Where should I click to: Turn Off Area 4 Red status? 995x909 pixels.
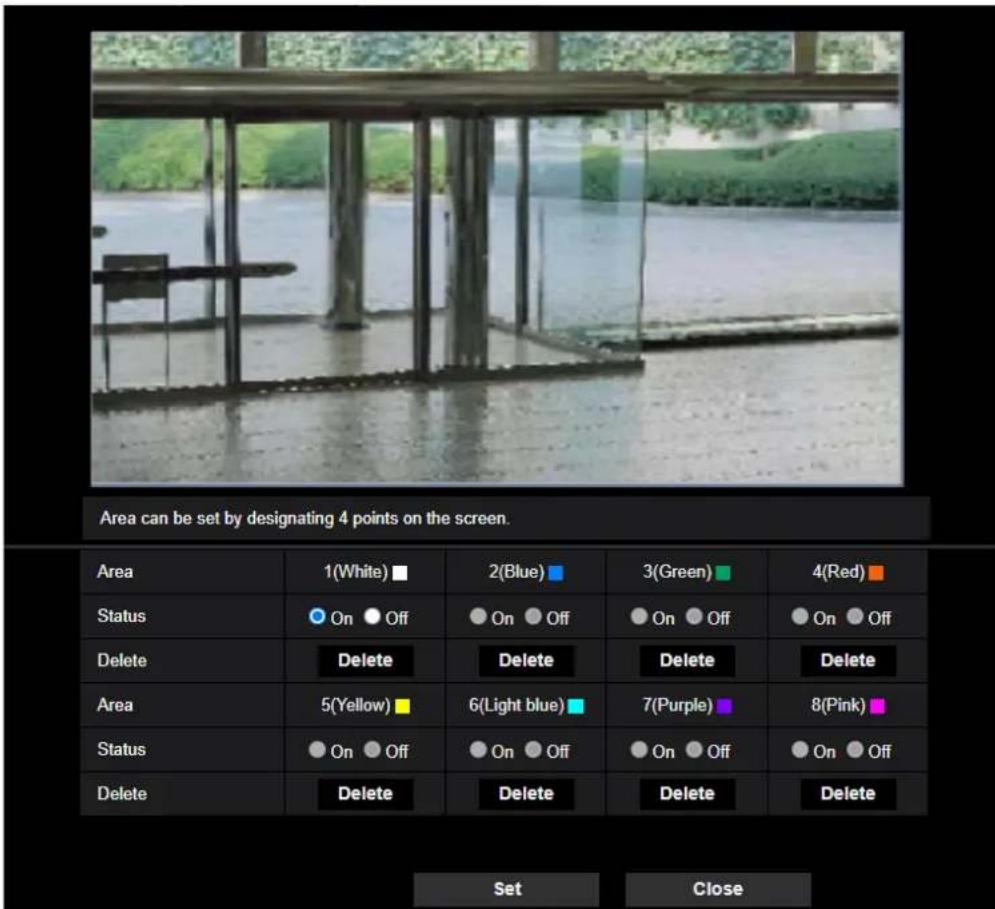click(855, 616)
